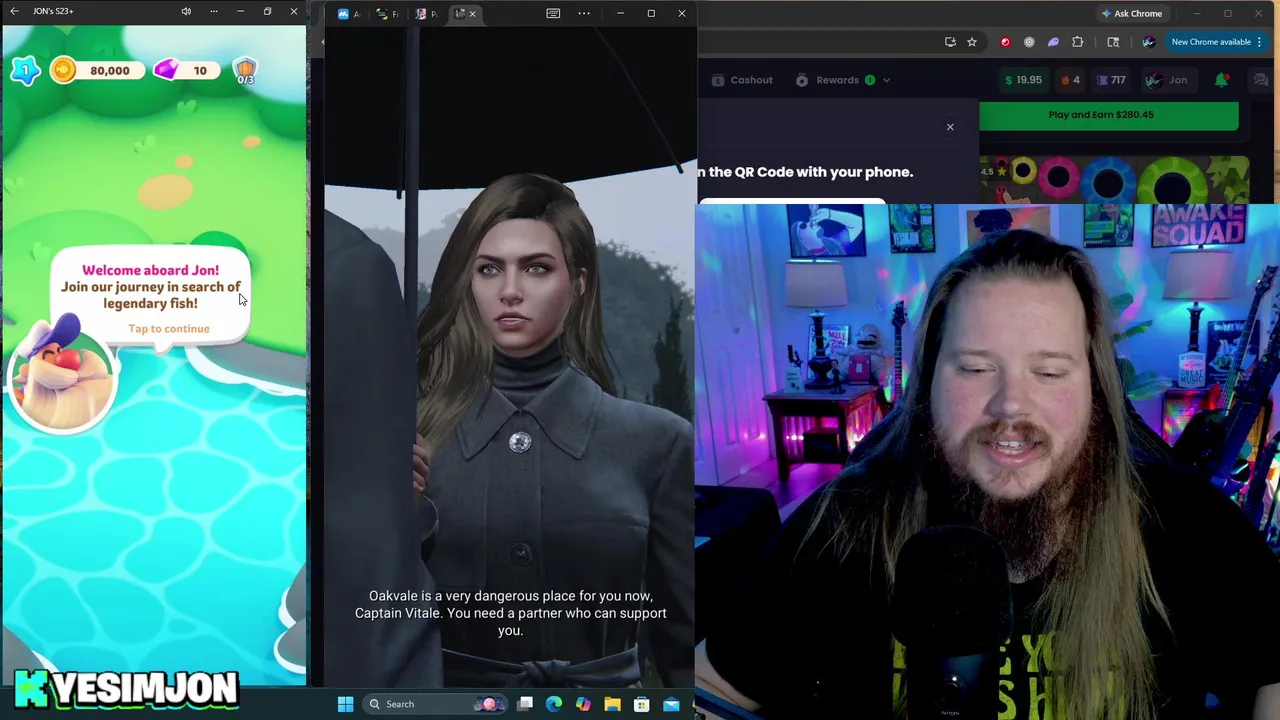Bookmark this page with the star icon

pos(971,42)
